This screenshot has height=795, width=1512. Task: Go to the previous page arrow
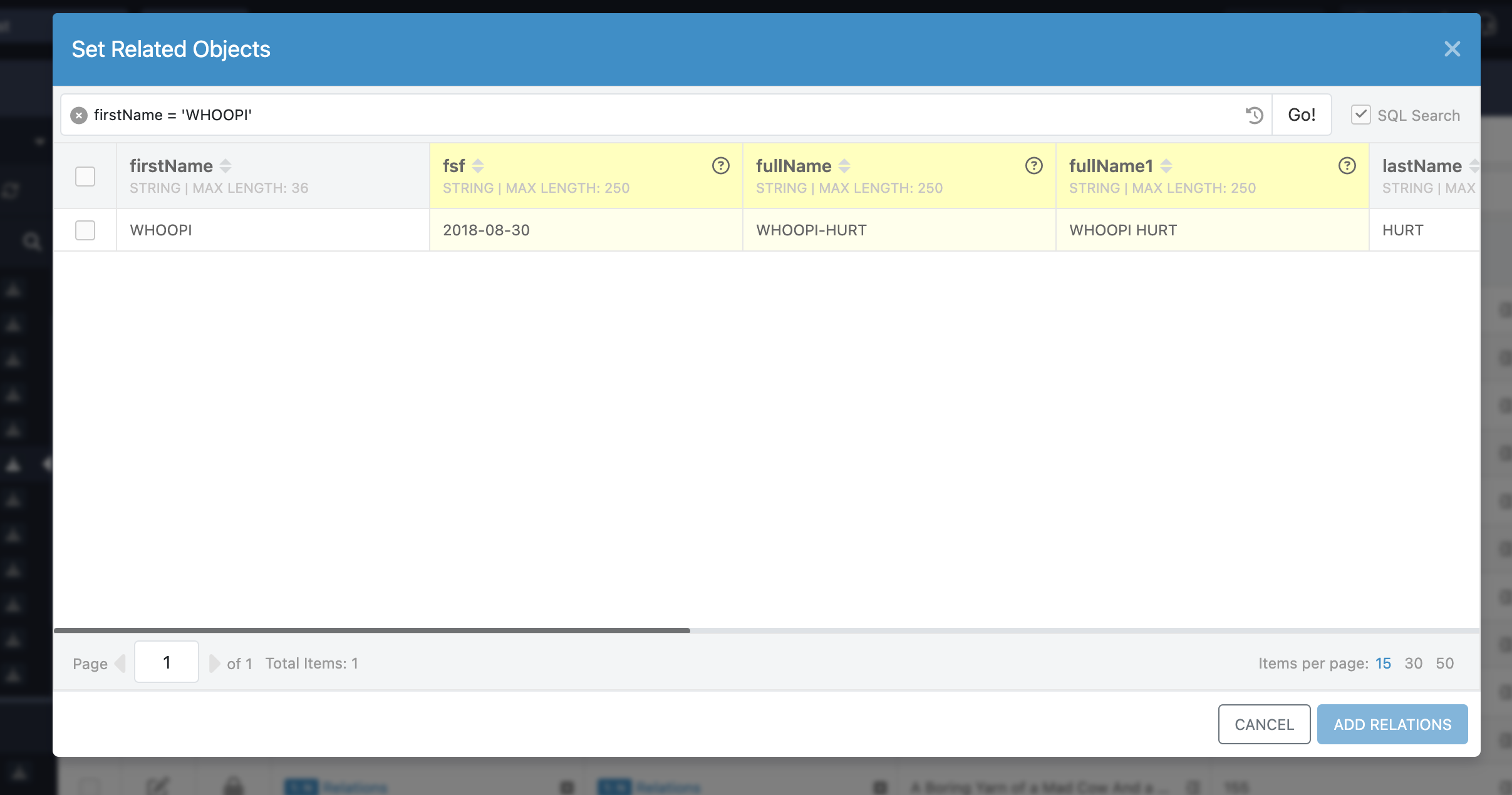120,663
